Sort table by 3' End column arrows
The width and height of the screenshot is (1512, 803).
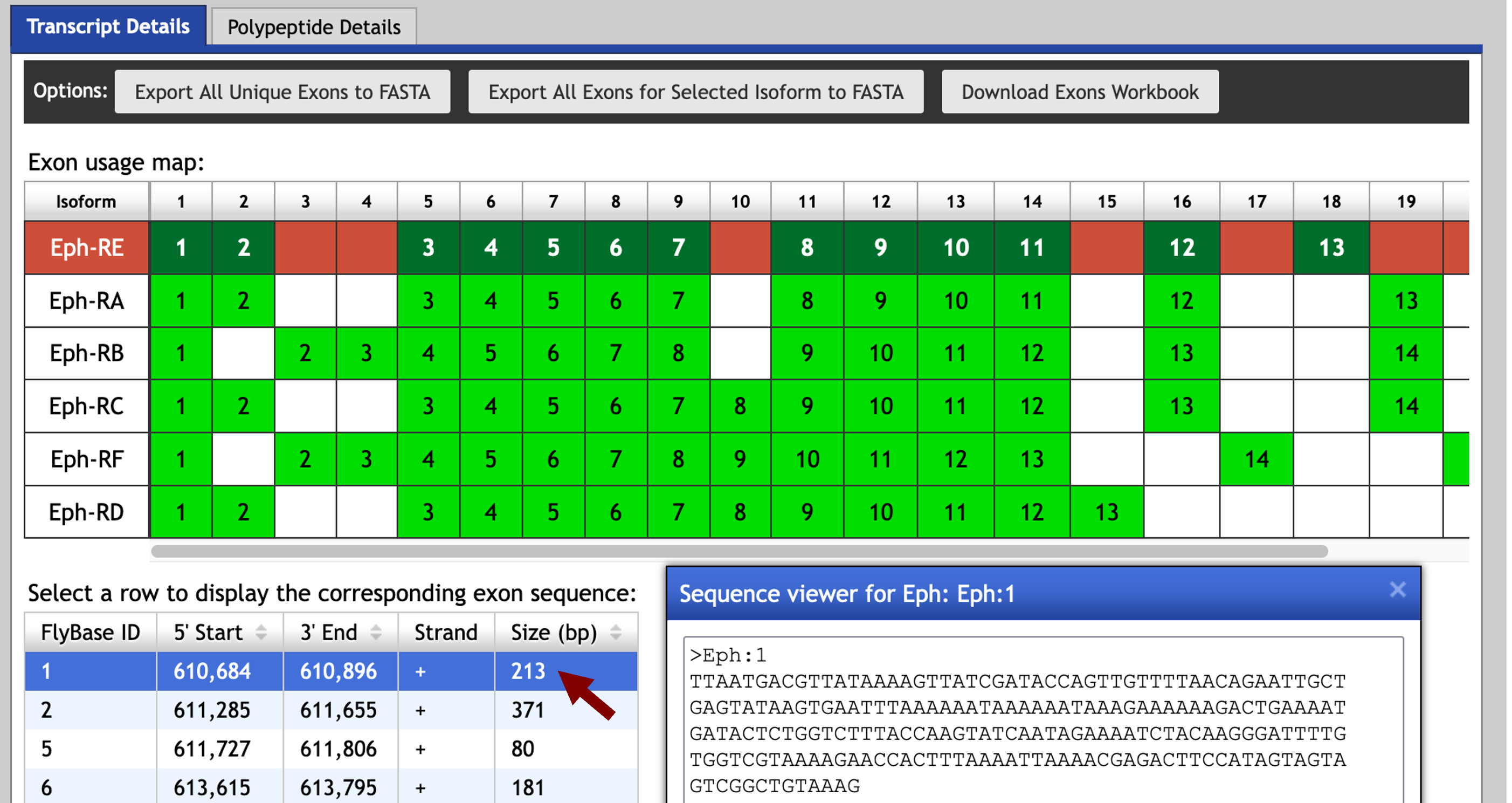tap(376, 633)
